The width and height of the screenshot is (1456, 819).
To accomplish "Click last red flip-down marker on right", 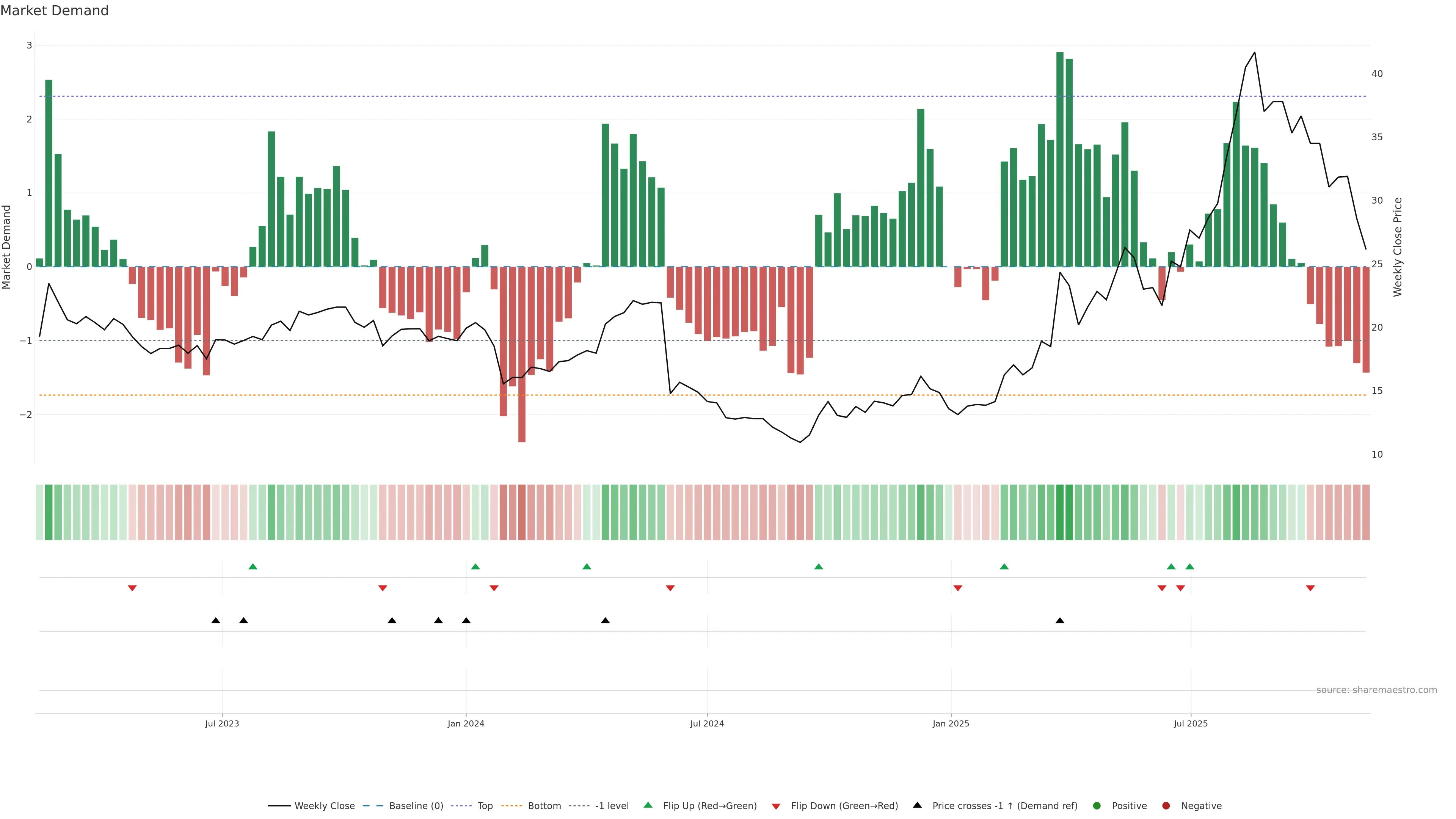I will (x=1310, y=588).
